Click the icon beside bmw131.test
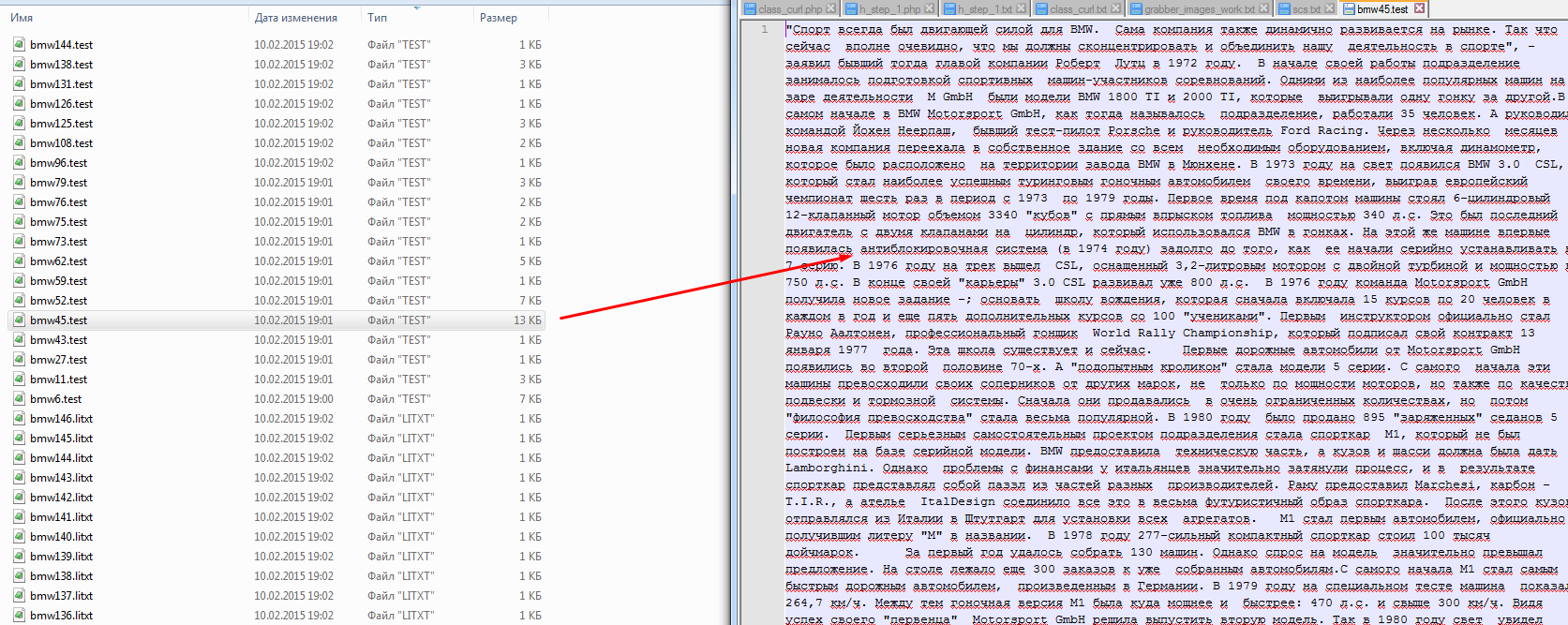This screenshot has height=625, width=1568. (x=19, y=83)
